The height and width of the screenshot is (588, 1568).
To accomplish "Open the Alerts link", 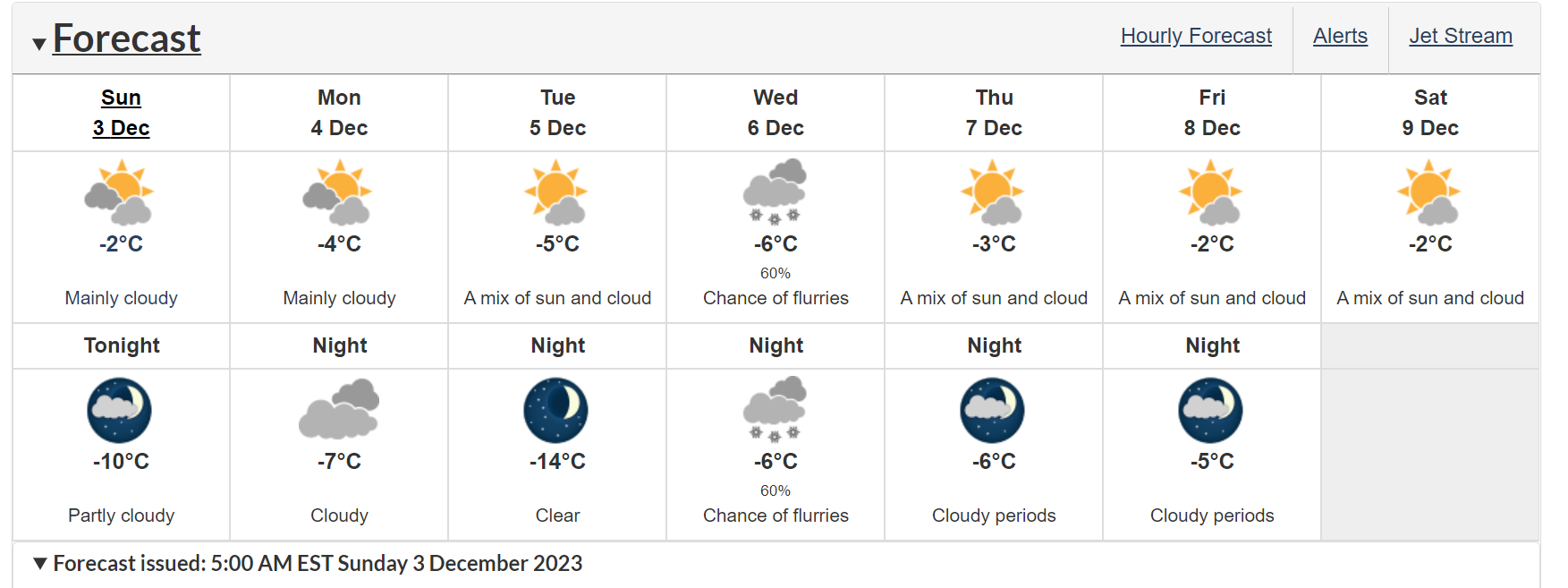I will coord(1340,36).
